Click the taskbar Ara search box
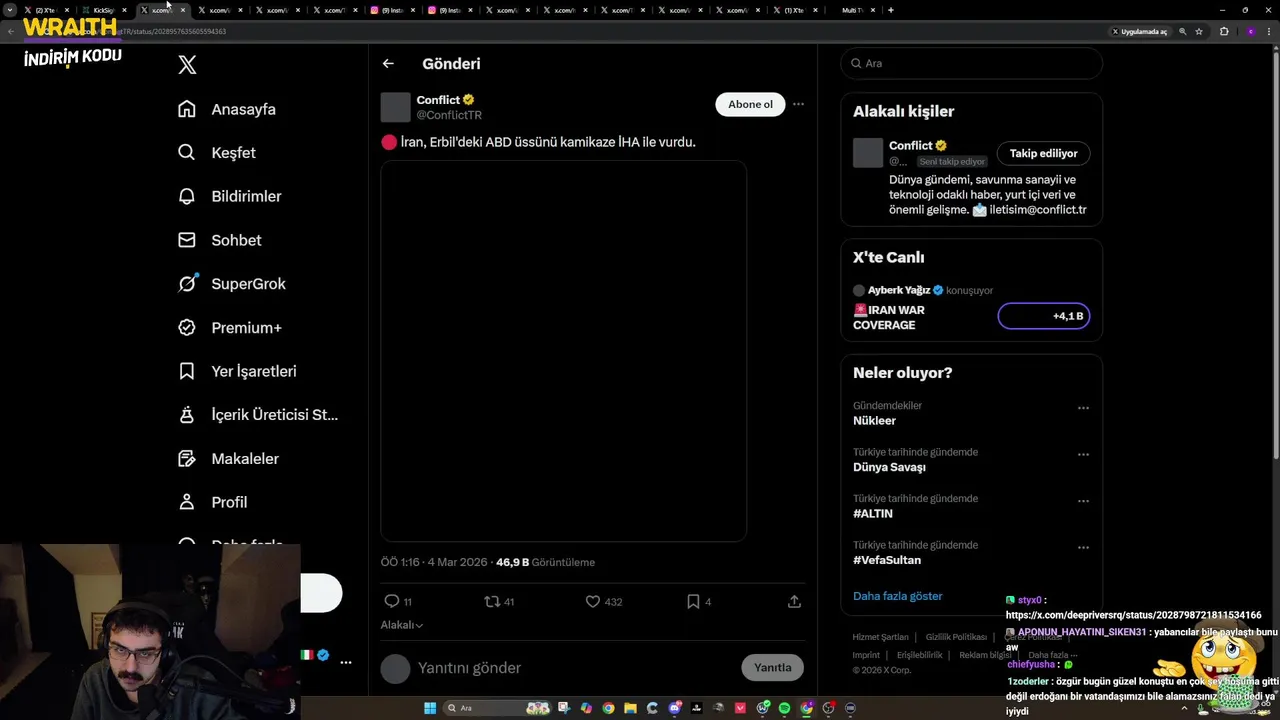This screenshot has height=720, width=1280. pos(497,708)
